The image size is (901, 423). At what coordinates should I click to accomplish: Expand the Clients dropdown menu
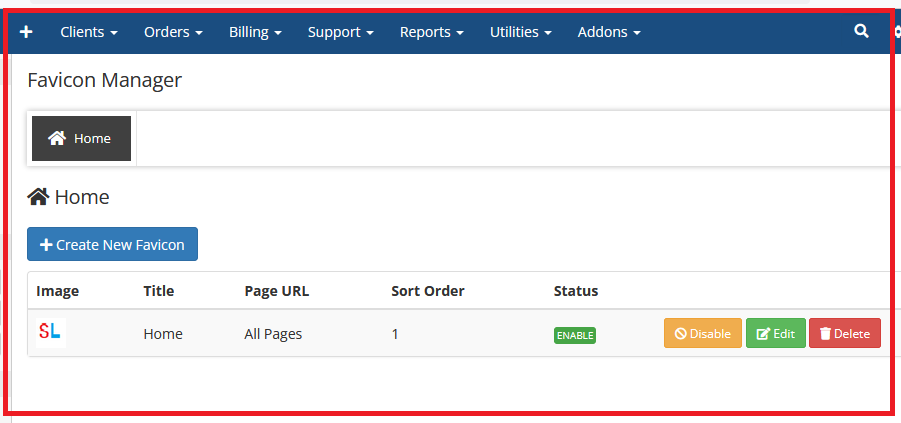89,32
